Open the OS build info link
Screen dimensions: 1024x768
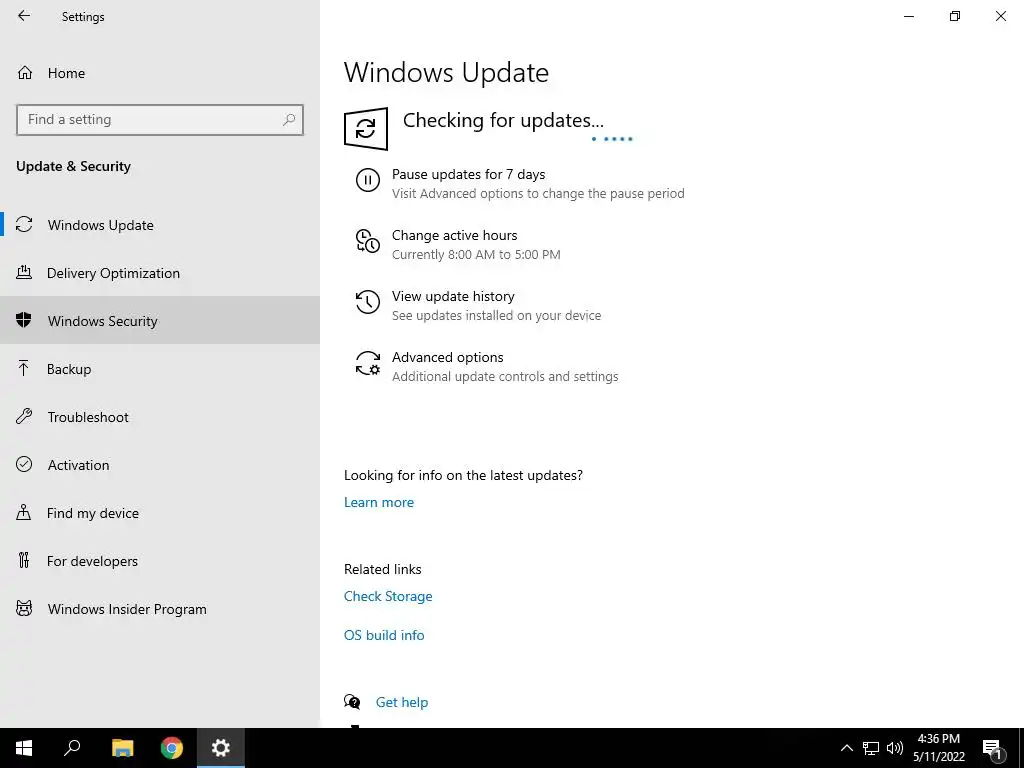click(384, 635)
